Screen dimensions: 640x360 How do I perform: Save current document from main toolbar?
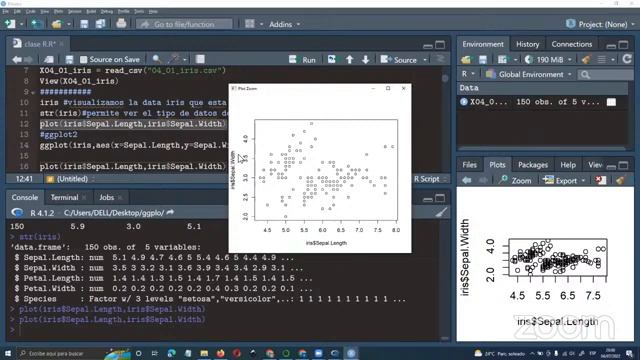click(x=84, y=24)
